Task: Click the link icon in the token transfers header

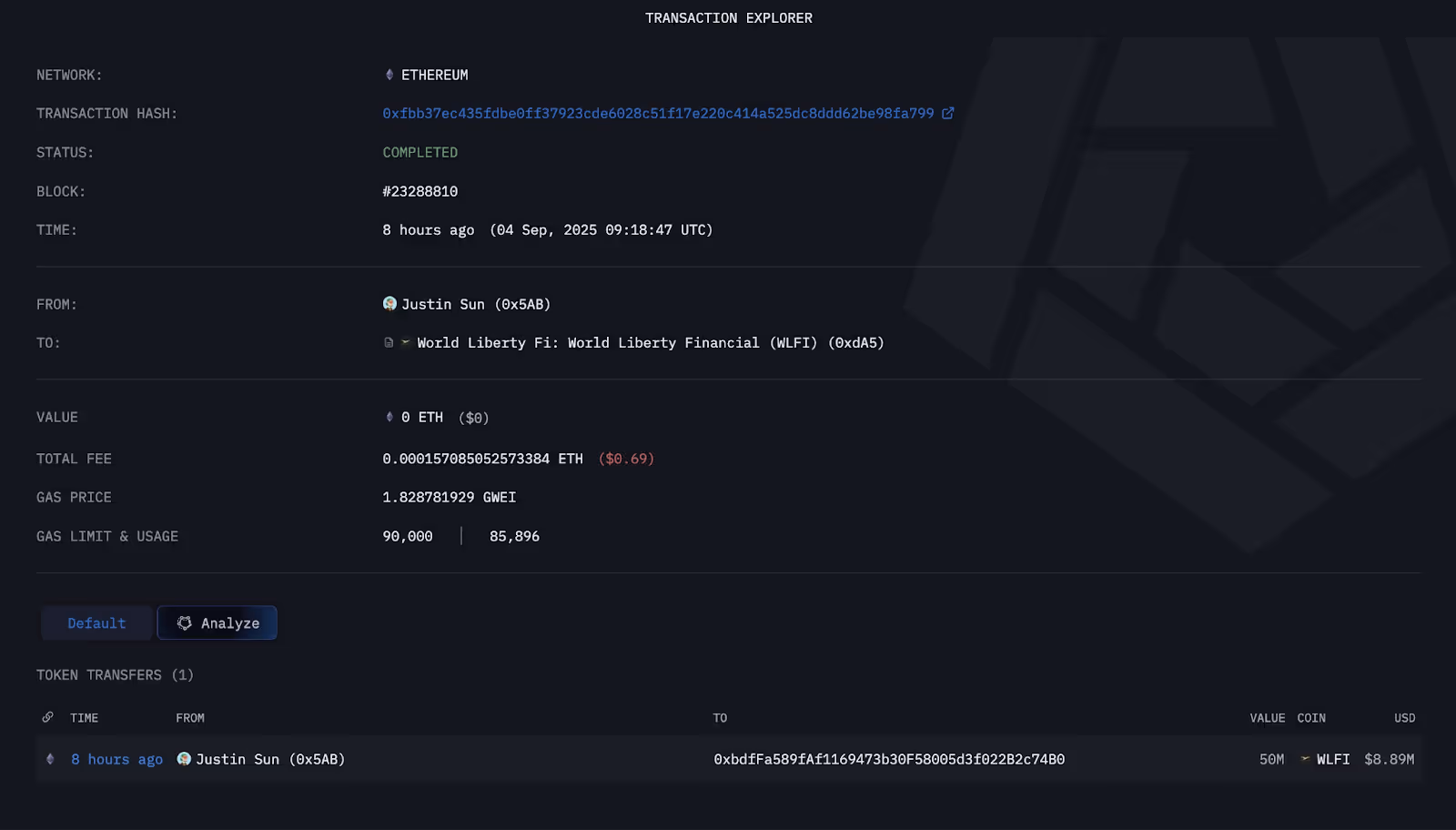Action: (47, 717)
